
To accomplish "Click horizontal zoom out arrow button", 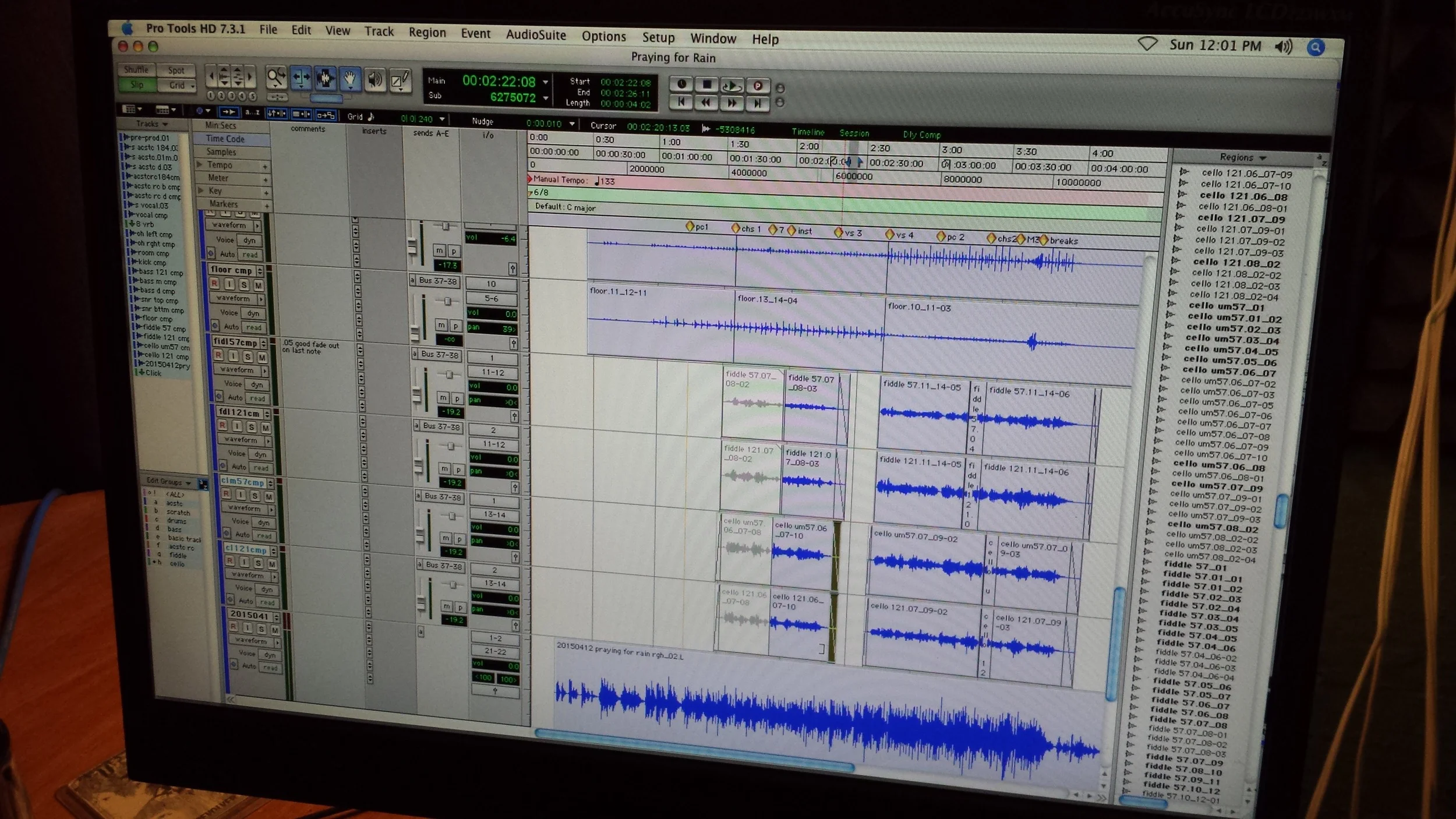I will pyautogui.click(x=211, y=76).
